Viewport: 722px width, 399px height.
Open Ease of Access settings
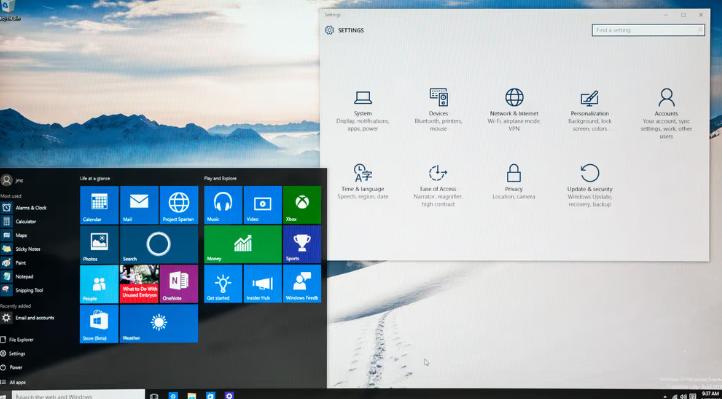click(438, 185)
